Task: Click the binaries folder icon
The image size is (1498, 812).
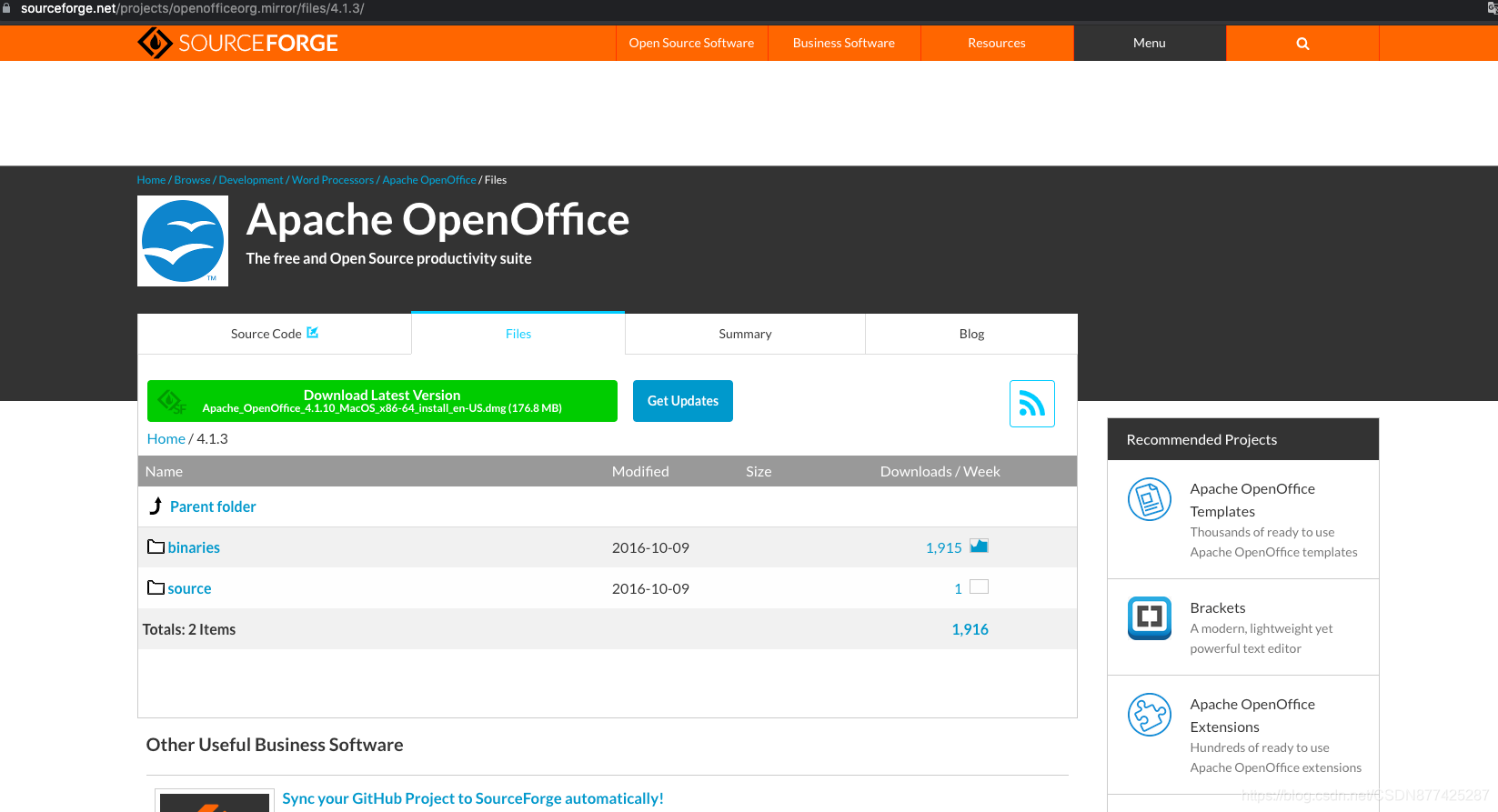Action: click(156, 546)
